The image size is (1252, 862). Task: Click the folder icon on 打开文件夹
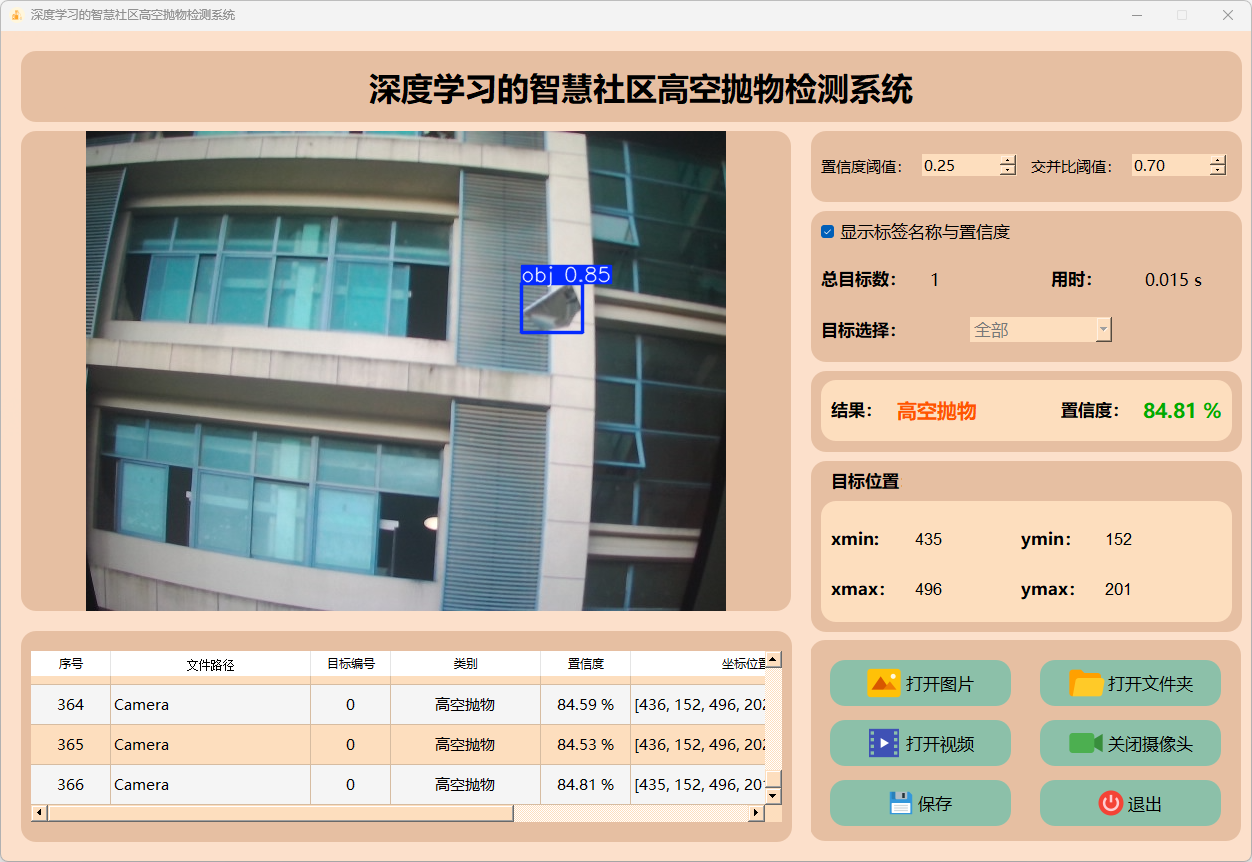pos(1086,684)
